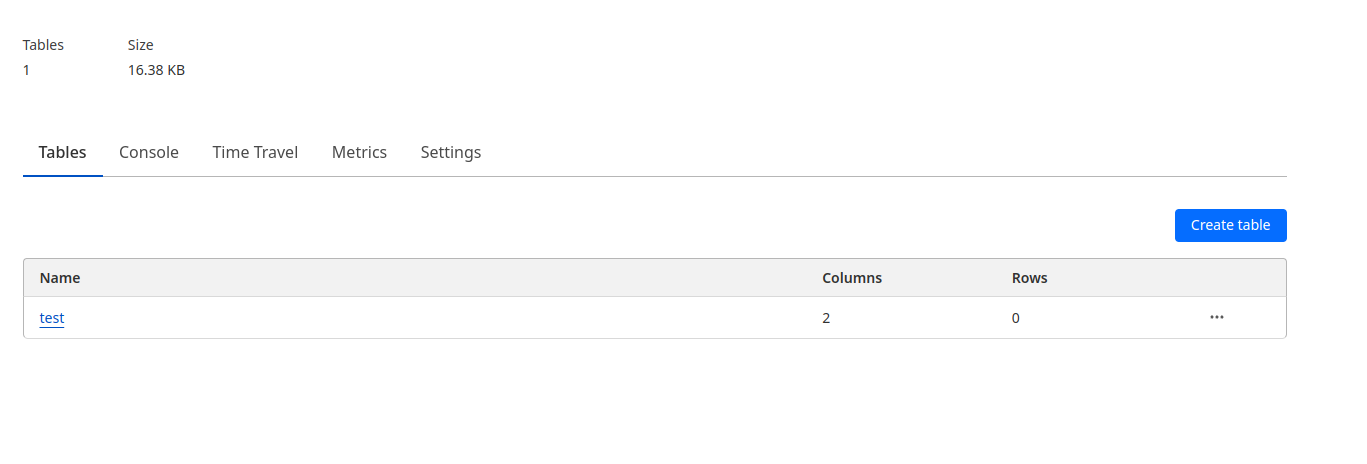Screen dimensions: 1367x464
Task: Click the columns count cell showing 2
Action: 827,318
